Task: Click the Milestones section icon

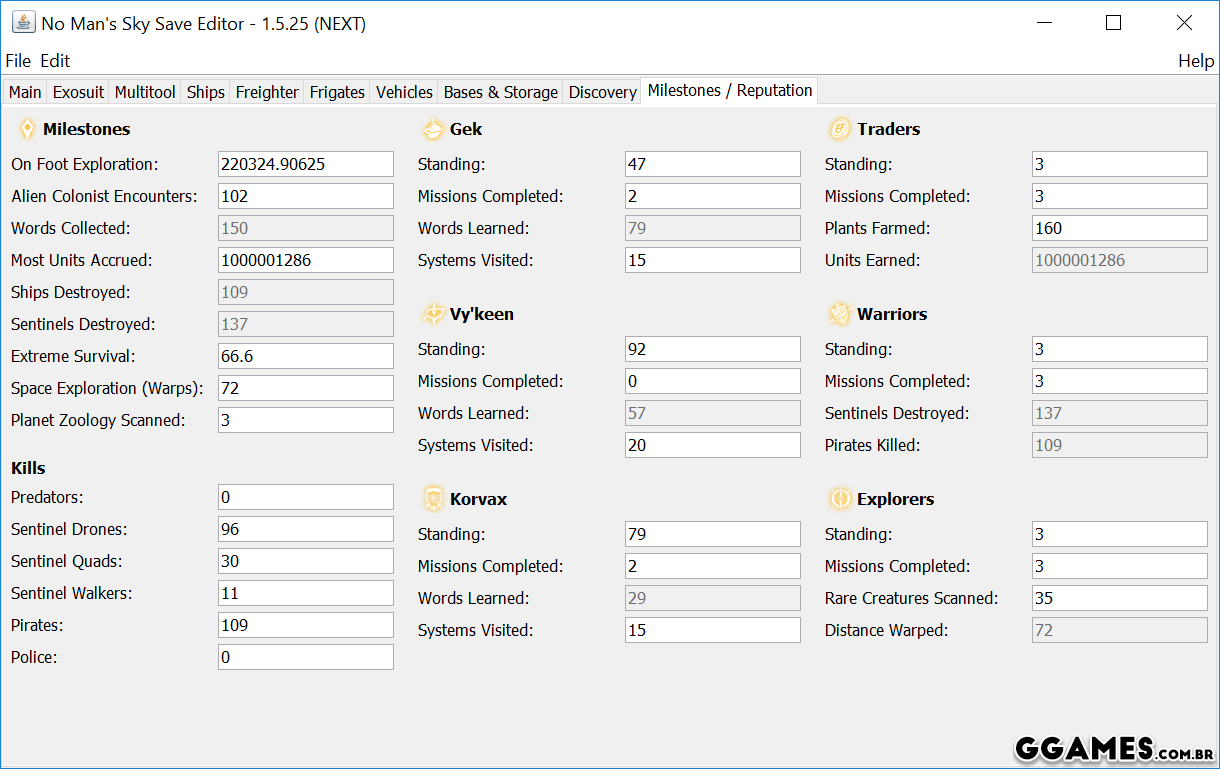Action: click(27, 129)
